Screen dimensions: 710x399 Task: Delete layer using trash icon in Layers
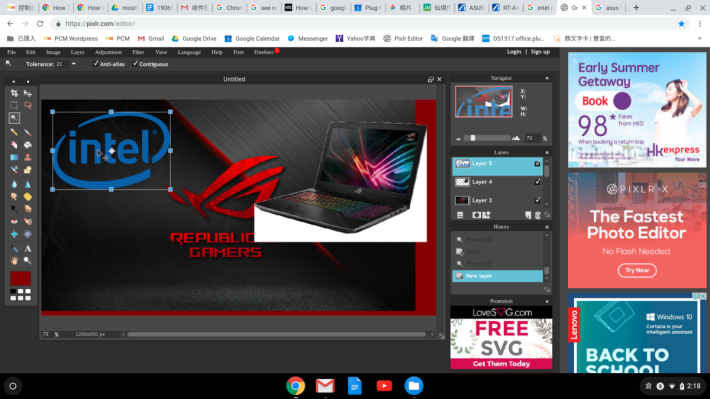click(537, 215)
